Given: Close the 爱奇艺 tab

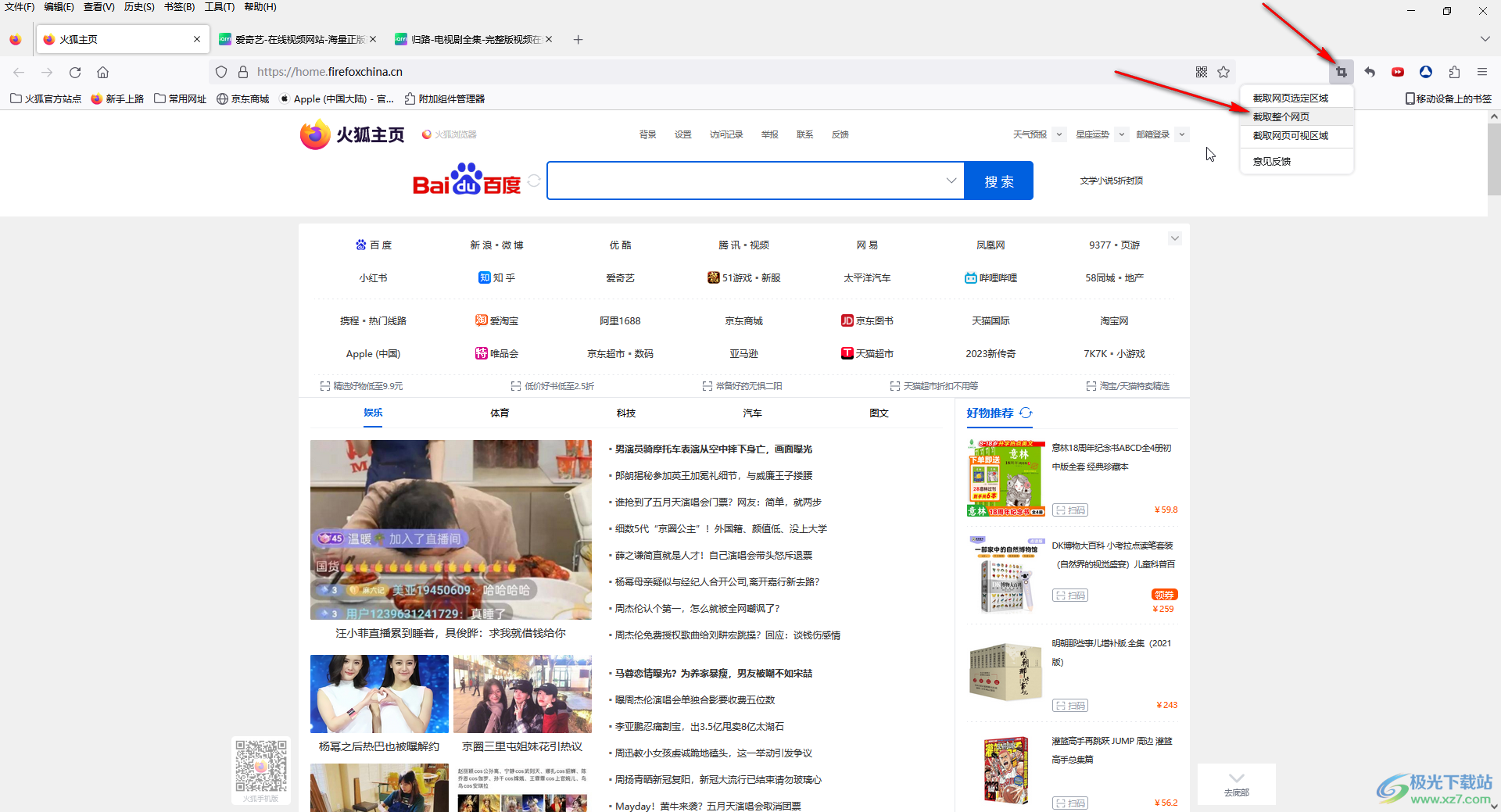Looking at the screenshot, I should pos(373,39).
